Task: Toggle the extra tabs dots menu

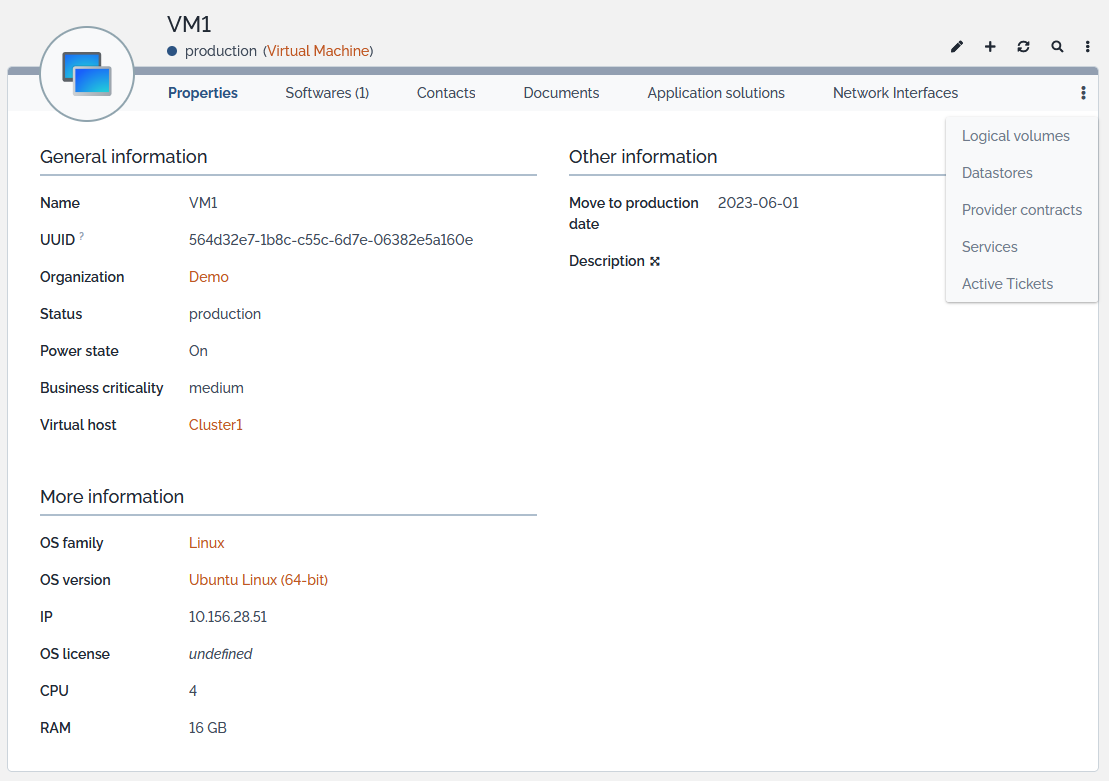Action: coord(1083,93)
